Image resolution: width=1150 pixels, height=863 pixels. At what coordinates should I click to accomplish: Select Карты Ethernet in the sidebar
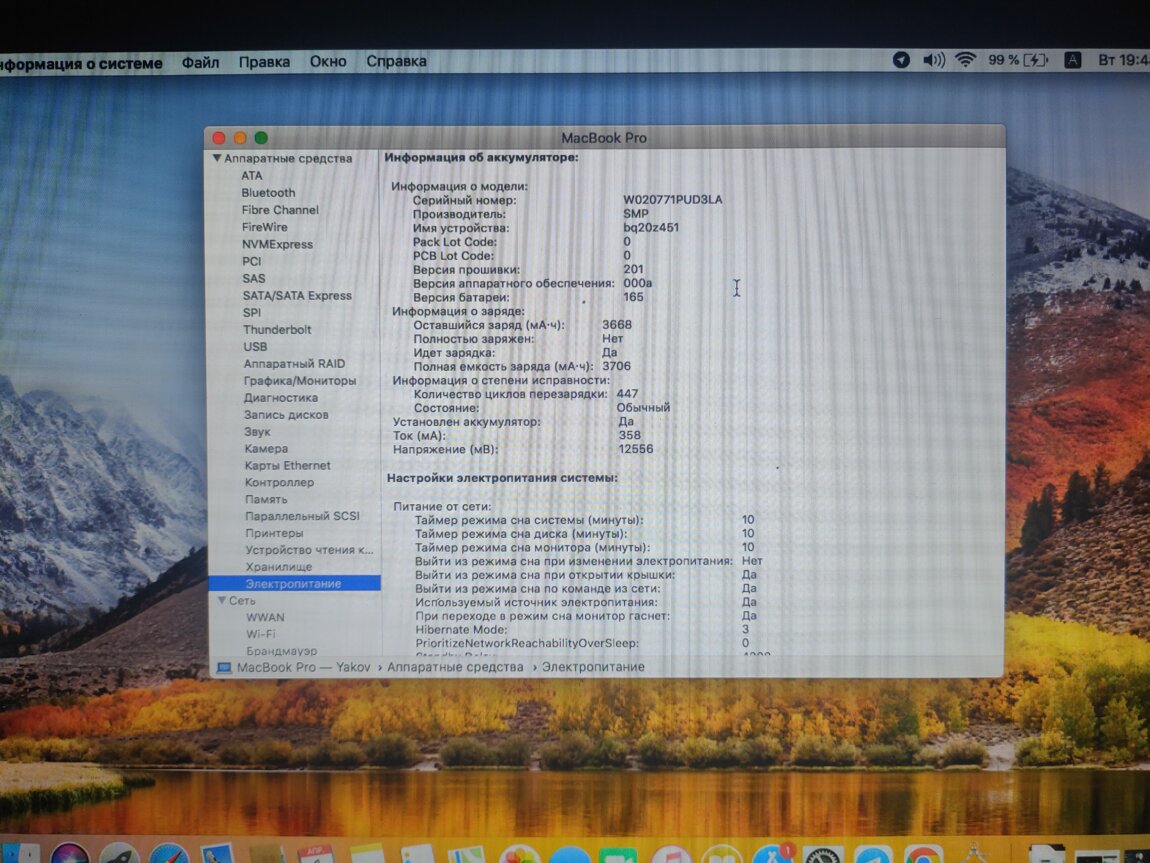[x=288, y=465]
